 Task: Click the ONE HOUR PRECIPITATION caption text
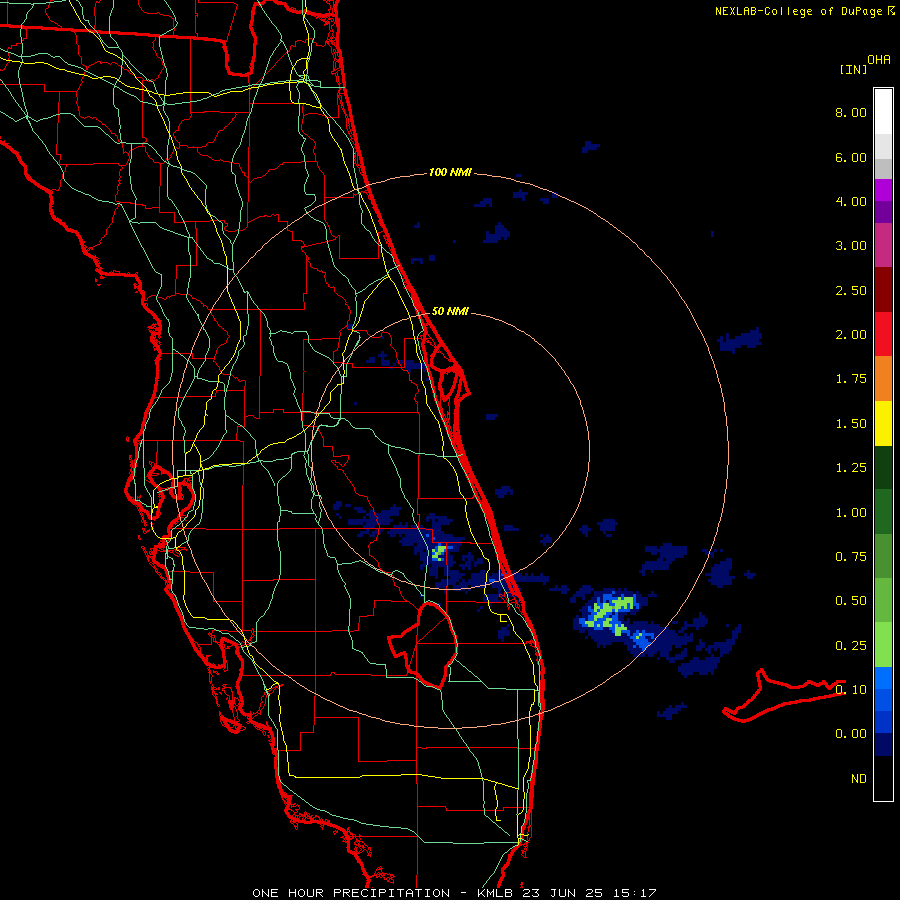pos(351,893)
